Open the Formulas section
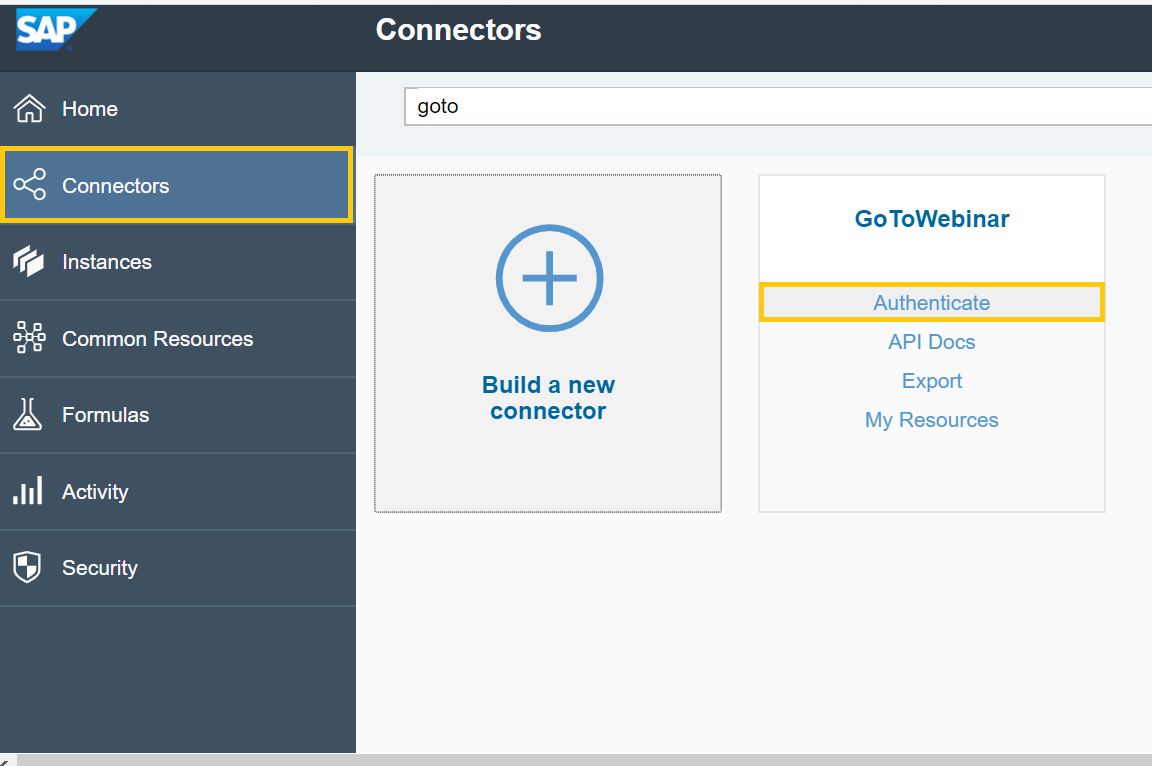Screen dimensions: 1152x766 tap(178, 415)
